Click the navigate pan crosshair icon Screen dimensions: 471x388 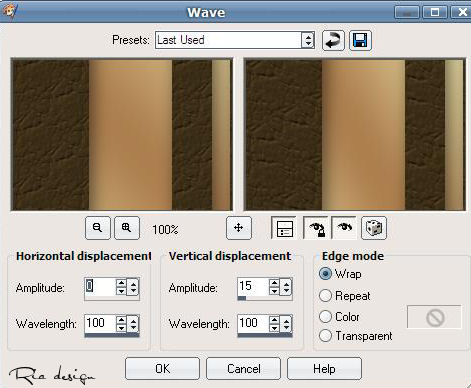click(239, 228)
